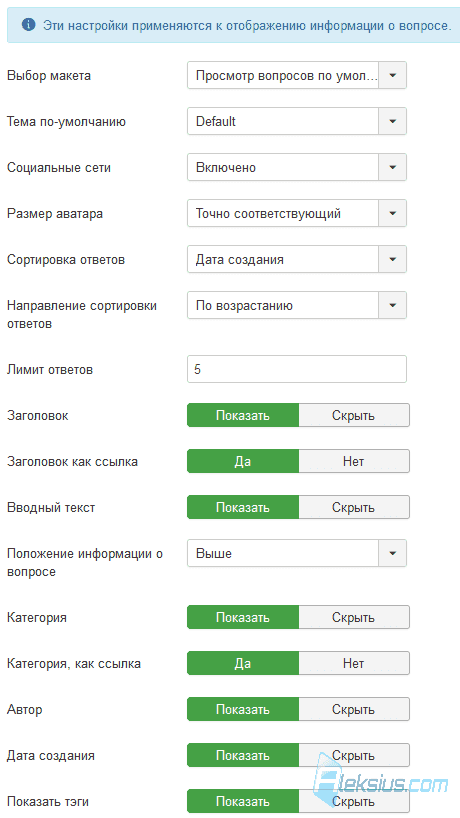
Task: Click the 'Социальные сети' label
Action: click(59, 167)
